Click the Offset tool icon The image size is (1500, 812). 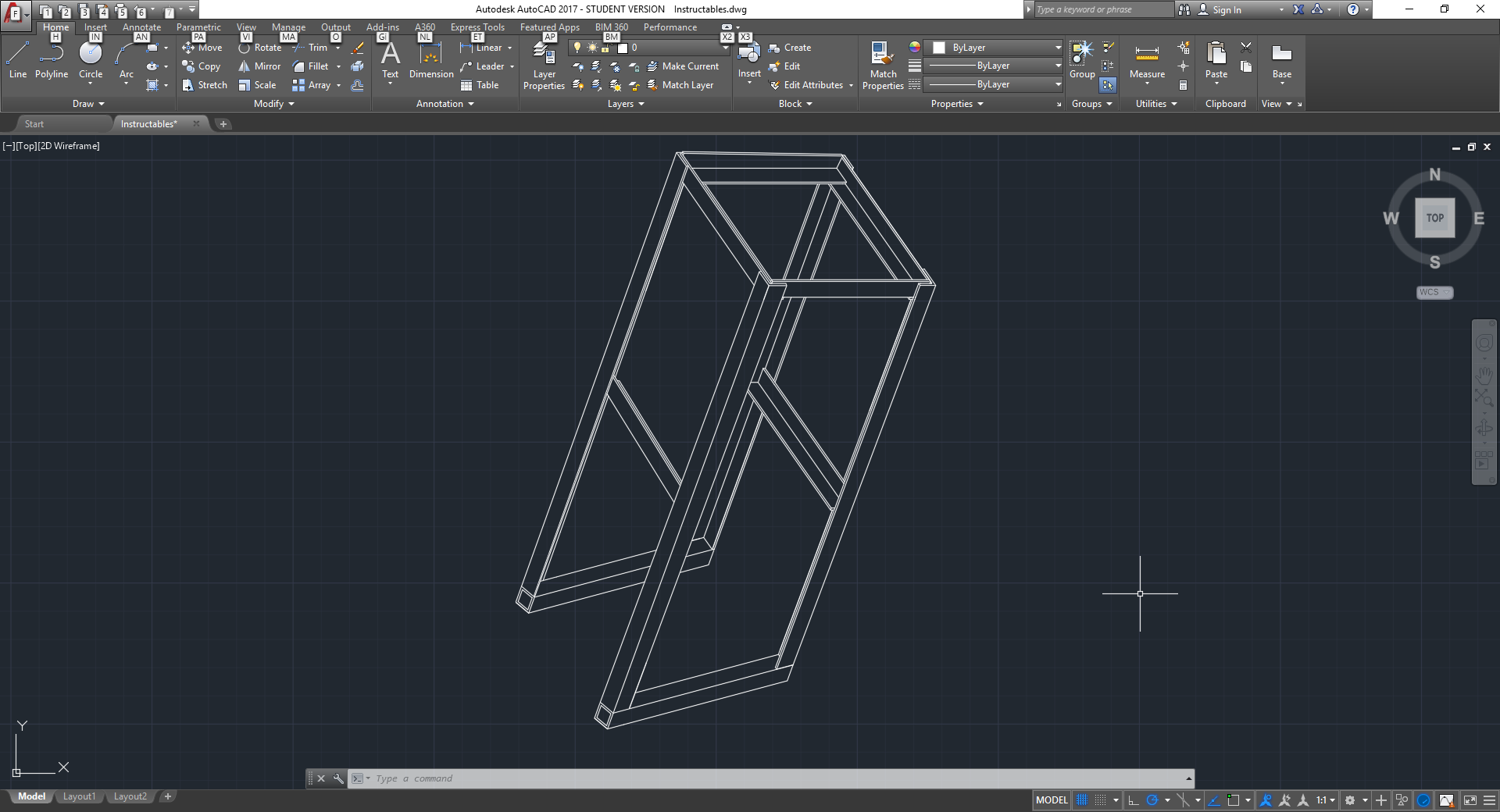tap(358, 85)
